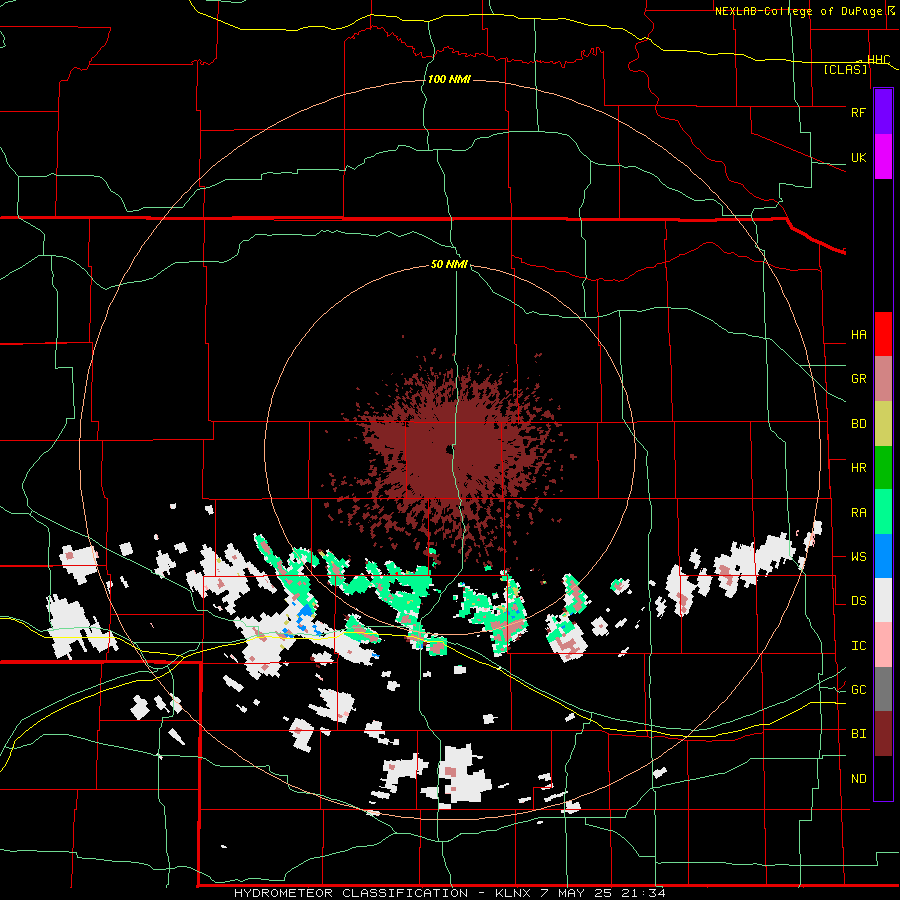
Task: Click the ND legend label
Action: click(x=858, y=779)
